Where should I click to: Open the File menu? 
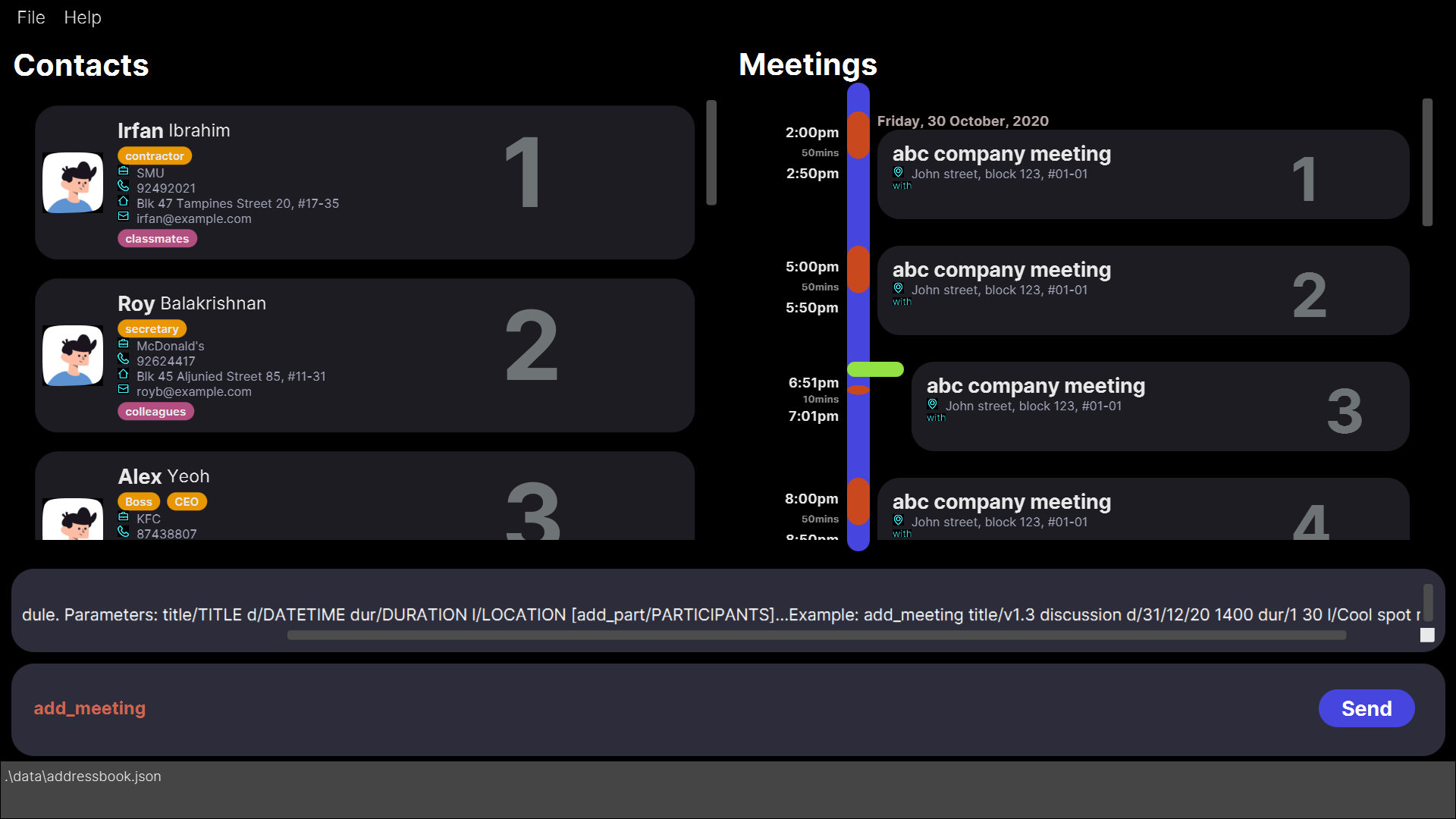click(31, 17)
